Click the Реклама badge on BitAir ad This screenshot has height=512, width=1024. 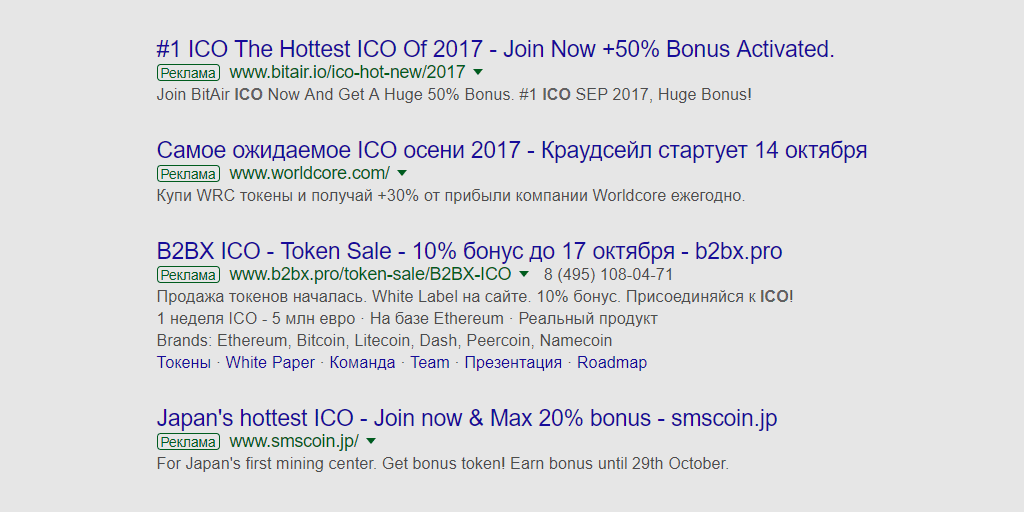coord(188,73)
